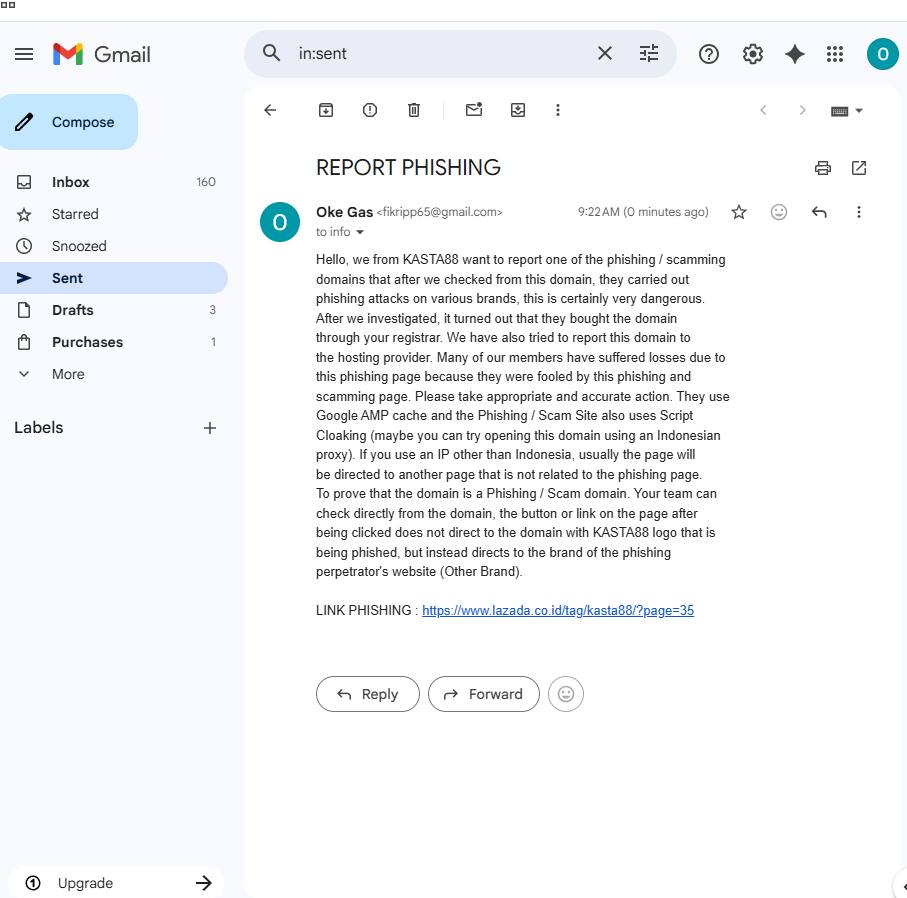Click the Compose button
This screenshot has width=907, height=898.
tap(68, 122)
